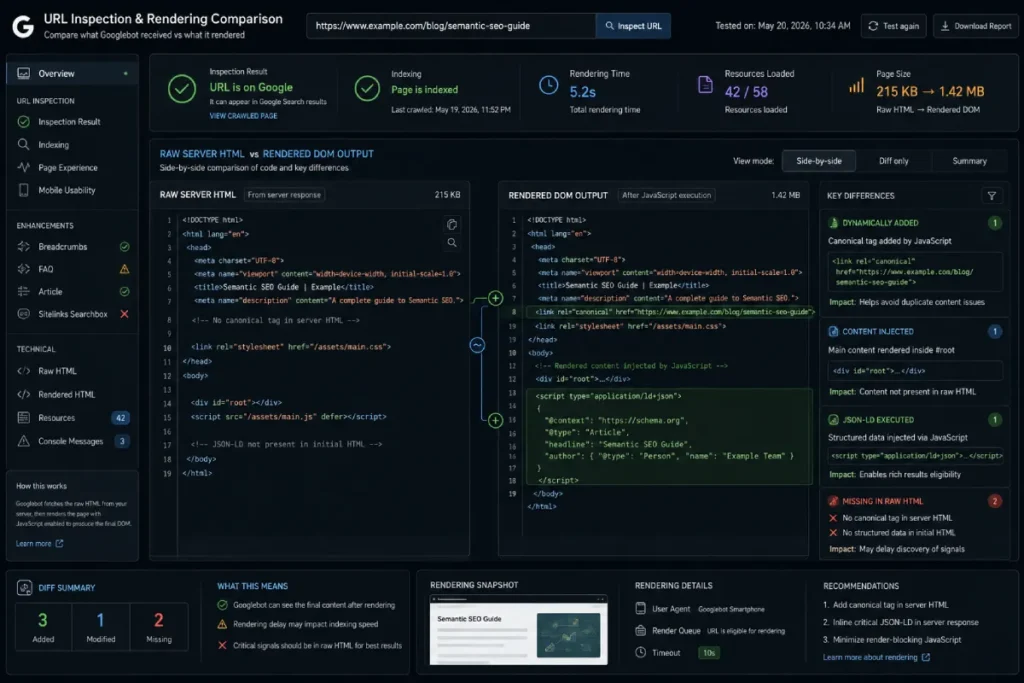Click the Console Messages badge 3
The image size is (1024, 683).
122,441
